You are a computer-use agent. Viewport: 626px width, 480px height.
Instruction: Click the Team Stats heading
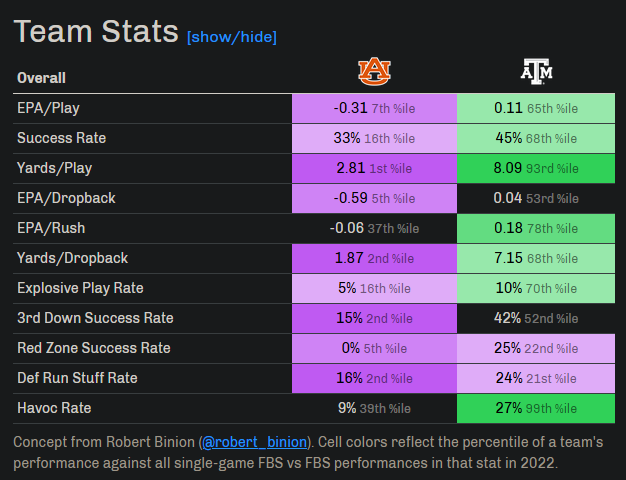[x=96, y=31]
